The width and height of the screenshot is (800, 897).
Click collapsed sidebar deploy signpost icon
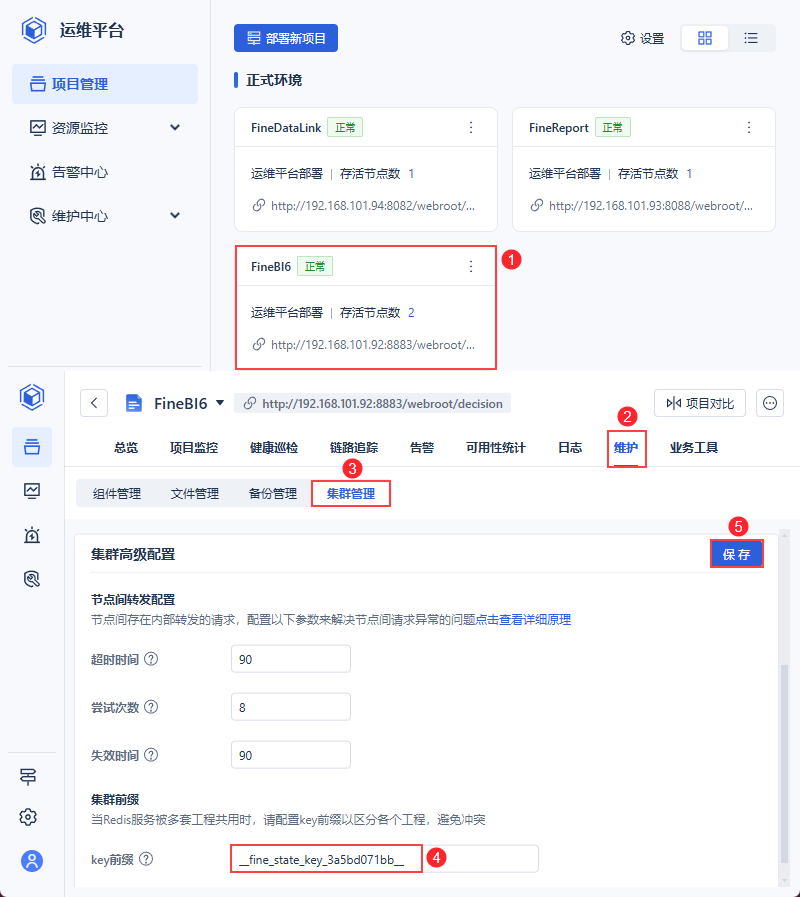(28, 776)
